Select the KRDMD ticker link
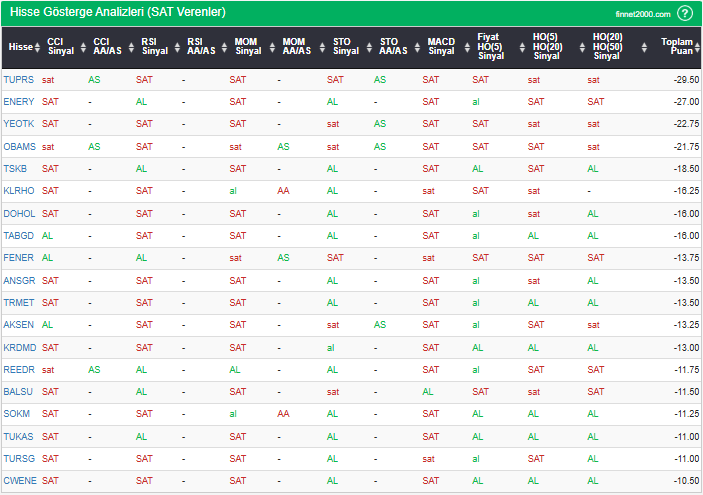 pos(19,347)
